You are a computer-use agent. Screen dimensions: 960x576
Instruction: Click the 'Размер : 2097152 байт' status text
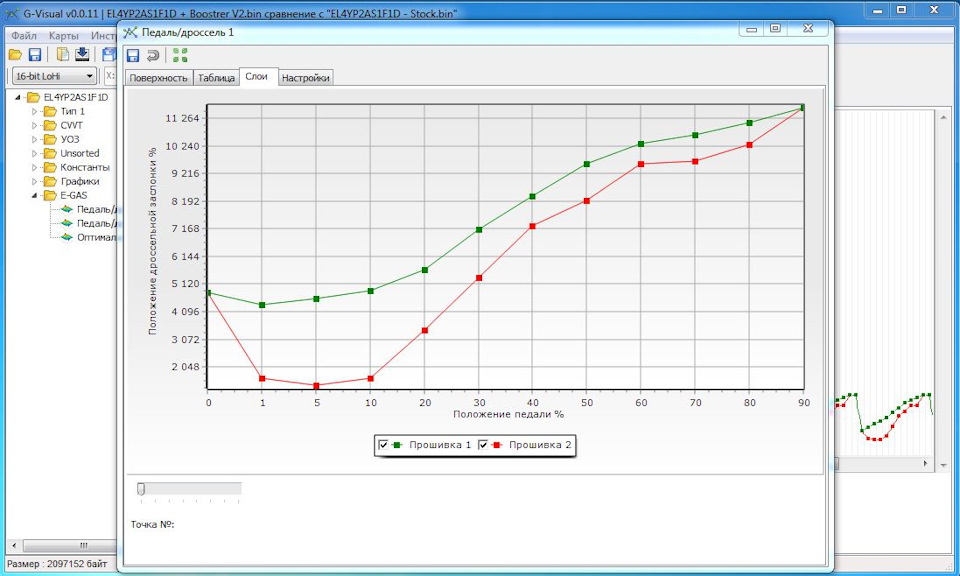(x=57, y=564)
